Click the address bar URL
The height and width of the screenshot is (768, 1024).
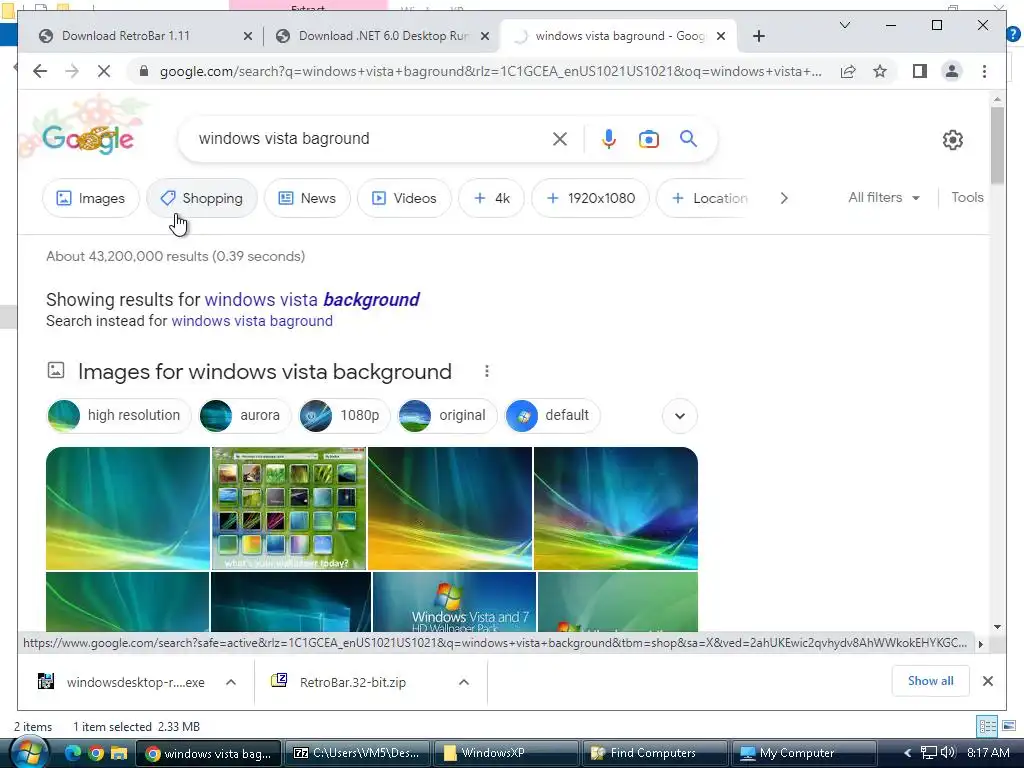click(491, 71)
